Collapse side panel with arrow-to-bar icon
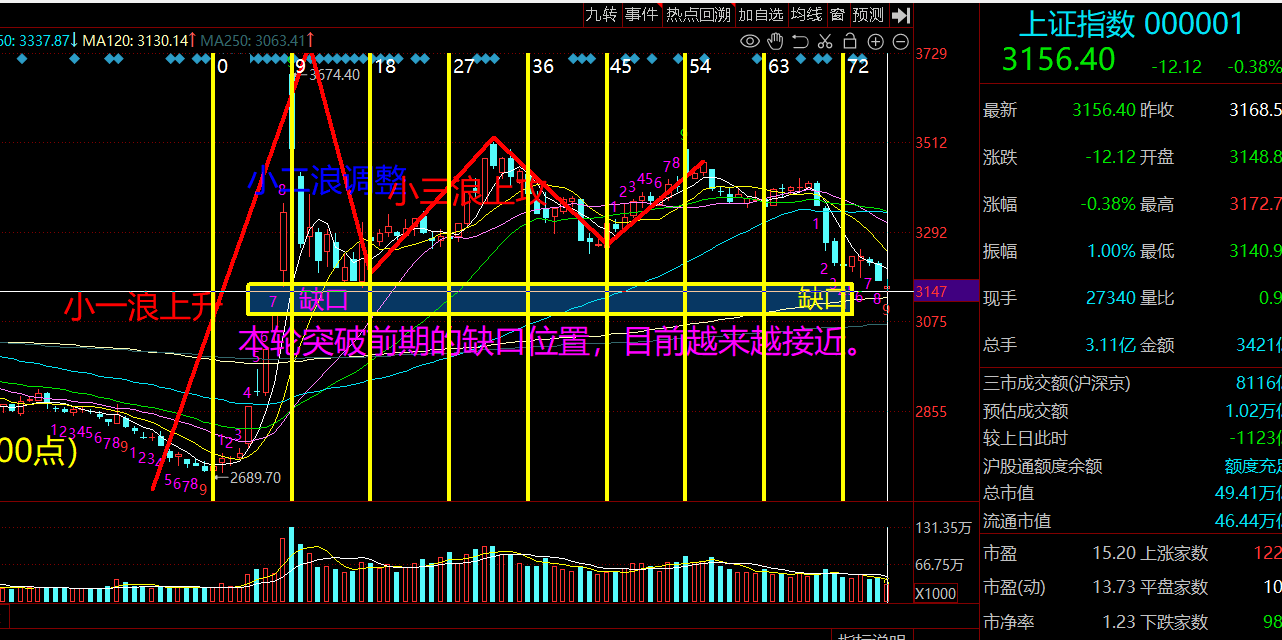This screenshot has height=640, width=1282. point(900,15)
